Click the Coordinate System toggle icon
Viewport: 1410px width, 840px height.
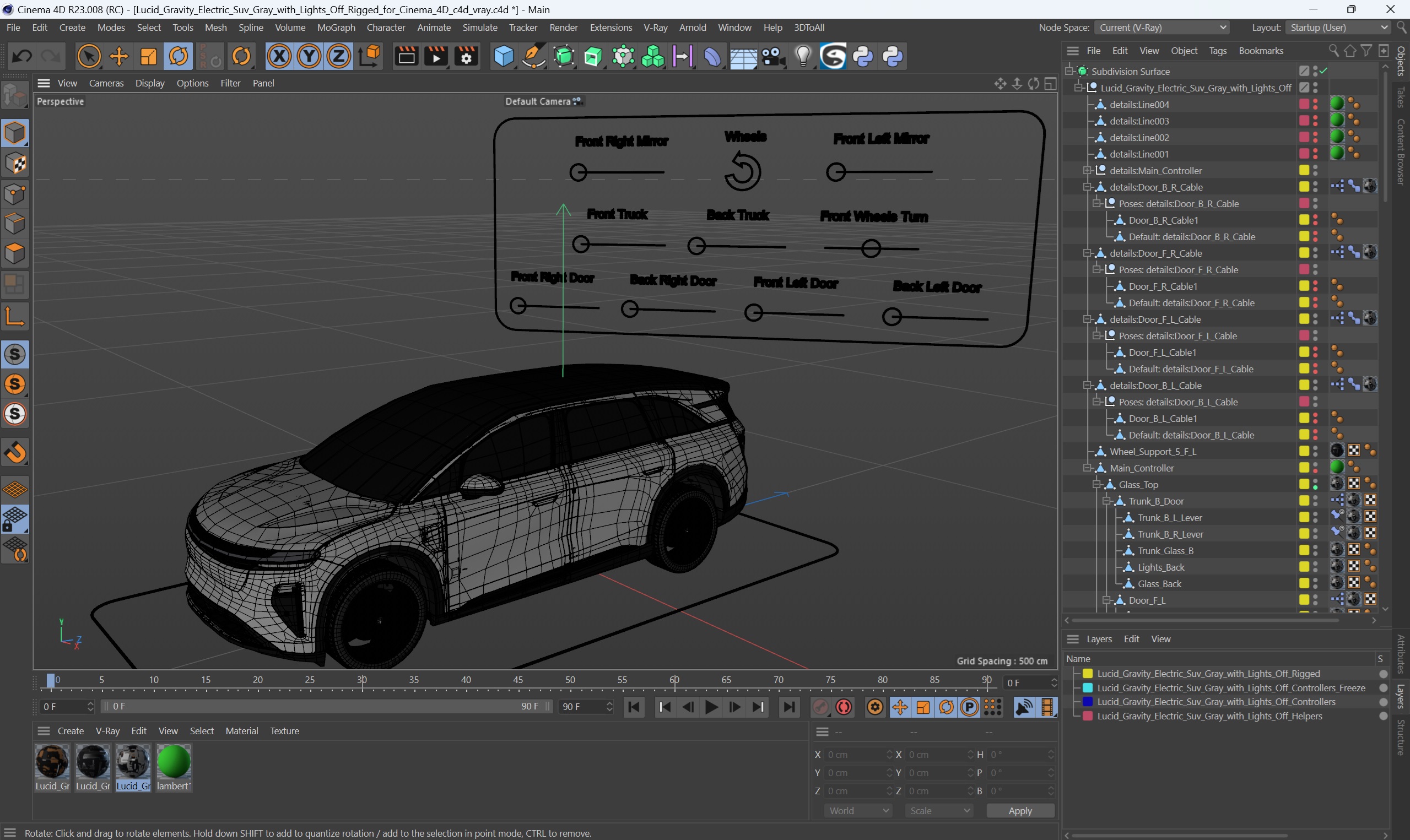[x=369, y=57]
